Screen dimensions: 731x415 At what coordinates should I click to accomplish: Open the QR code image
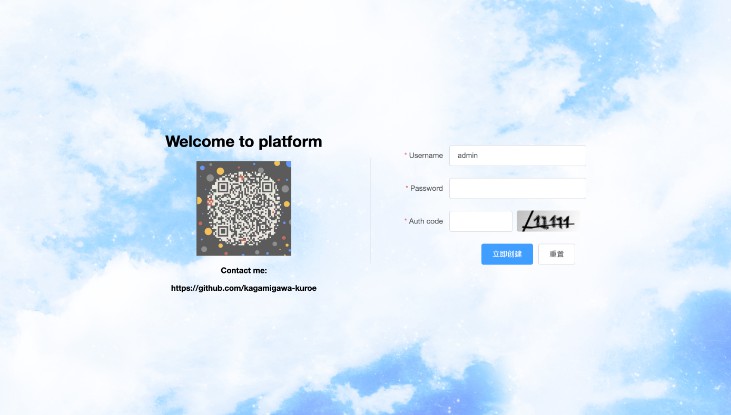(x=243, y=208)
